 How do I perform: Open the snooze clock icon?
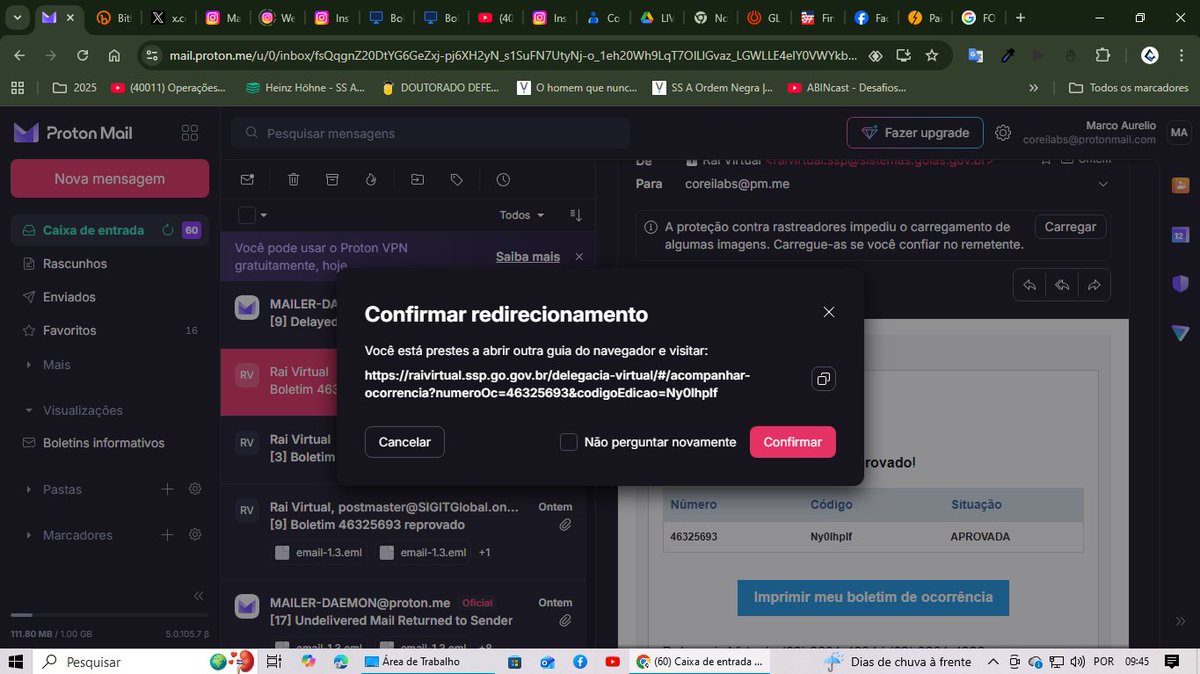503,180
